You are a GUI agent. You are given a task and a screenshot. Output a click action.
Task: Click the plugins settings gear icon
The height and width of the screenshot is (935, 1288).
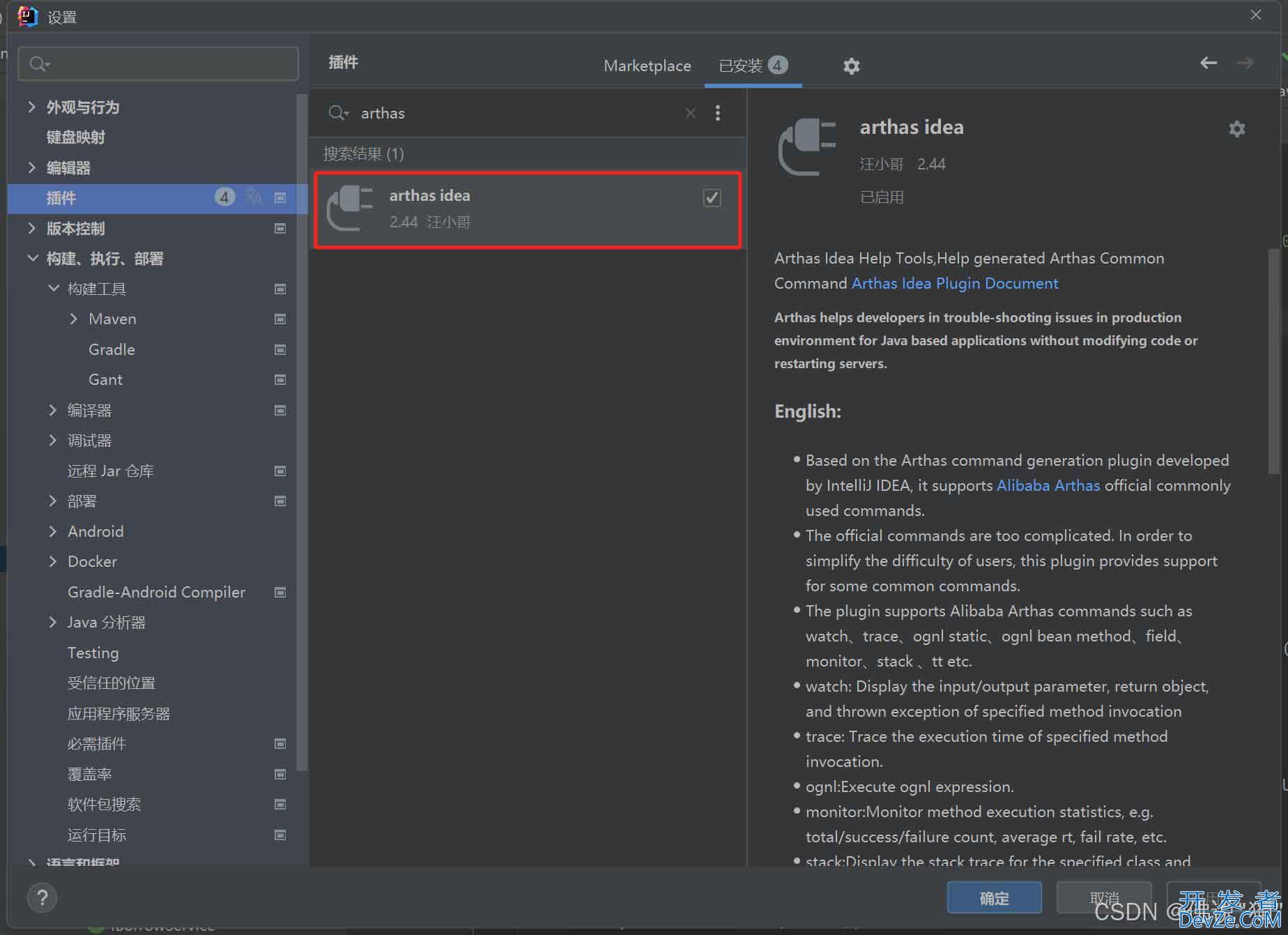pyautogui.click(x=851, y=66)
